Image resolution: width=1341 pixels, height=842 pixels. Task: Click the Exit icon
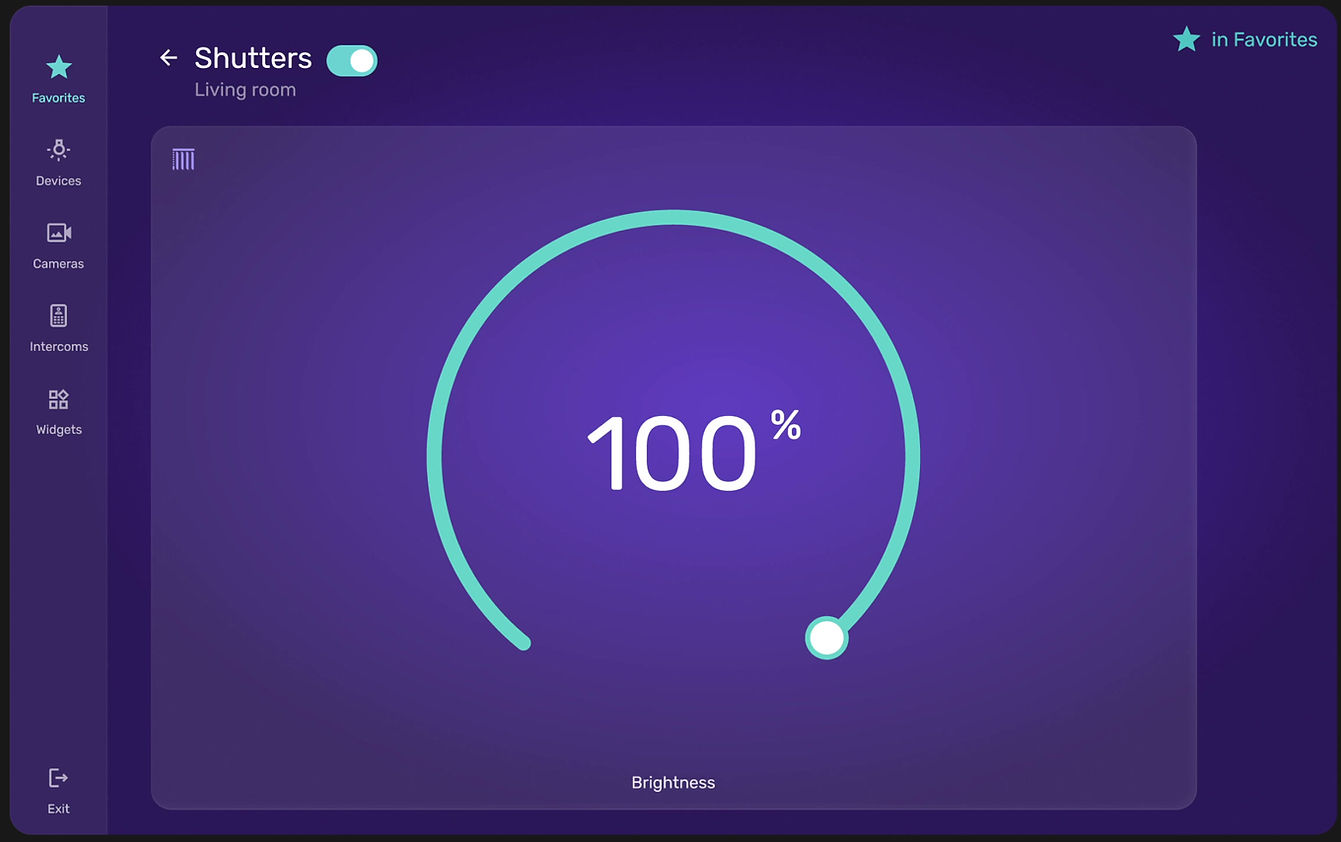pos(58,778)
